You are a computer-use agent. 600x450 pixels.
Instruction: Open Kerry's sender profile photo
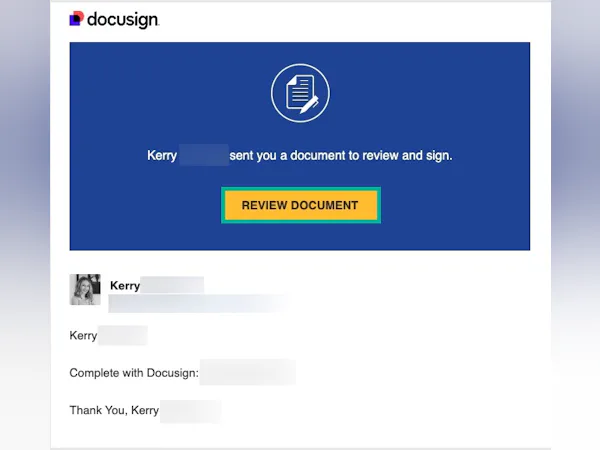[85, 289]
